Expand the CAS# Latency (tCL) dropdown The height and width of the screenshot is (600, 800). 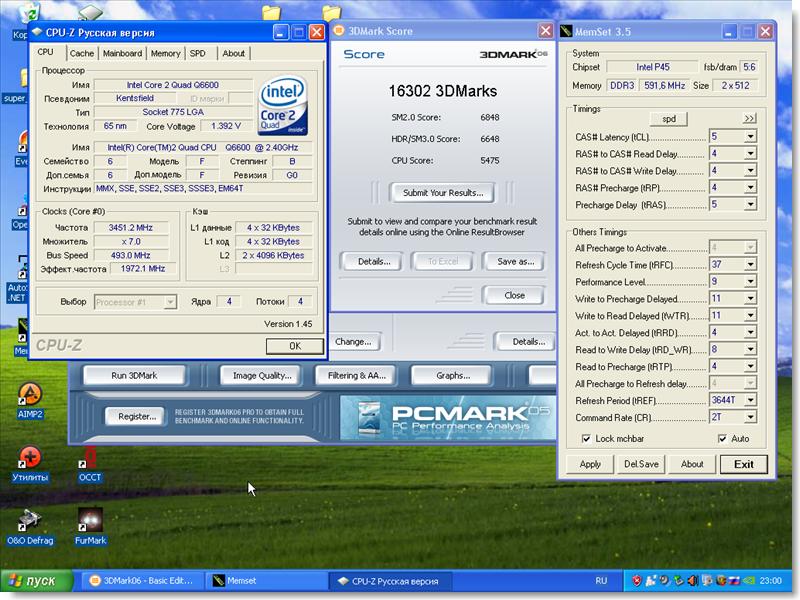(750, 136)
